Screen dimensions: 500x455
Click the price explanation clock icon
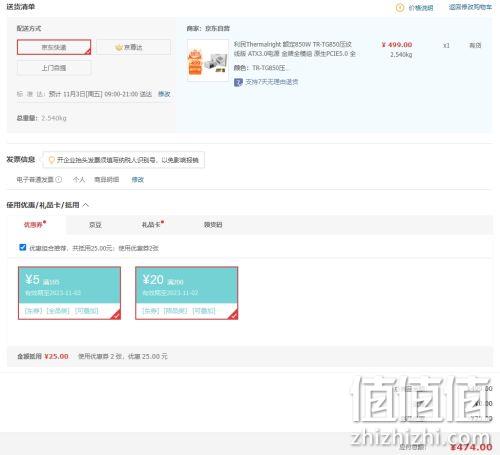400,8
